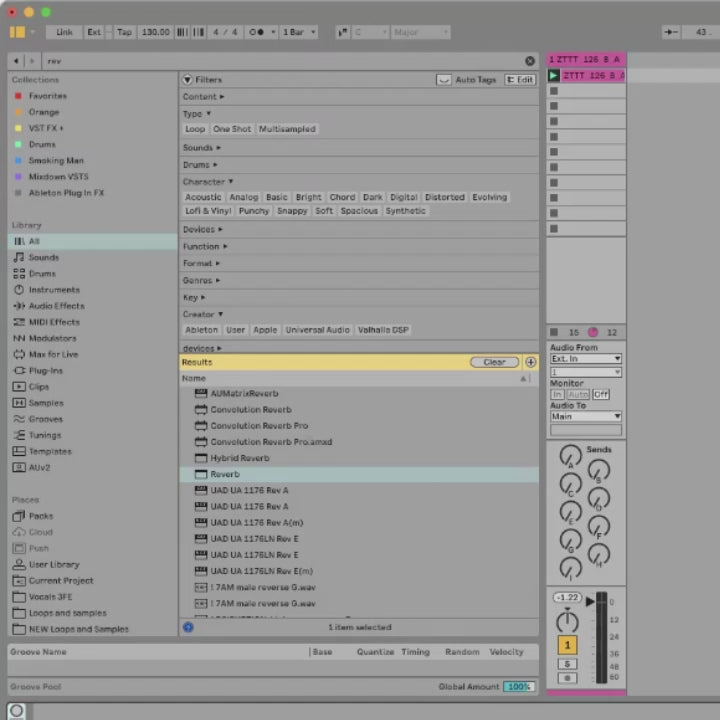This screenshot has width=720, height=720.
Task: Expand the Sounds filter group
Action: [x=202, y=147]
